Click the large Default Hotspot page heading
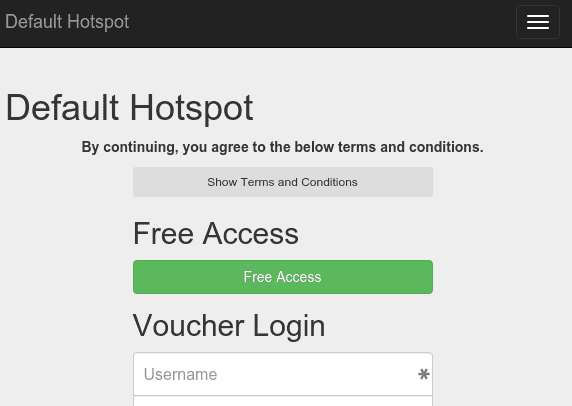Screen dimensions: 572x406 [x=130, y=108]
